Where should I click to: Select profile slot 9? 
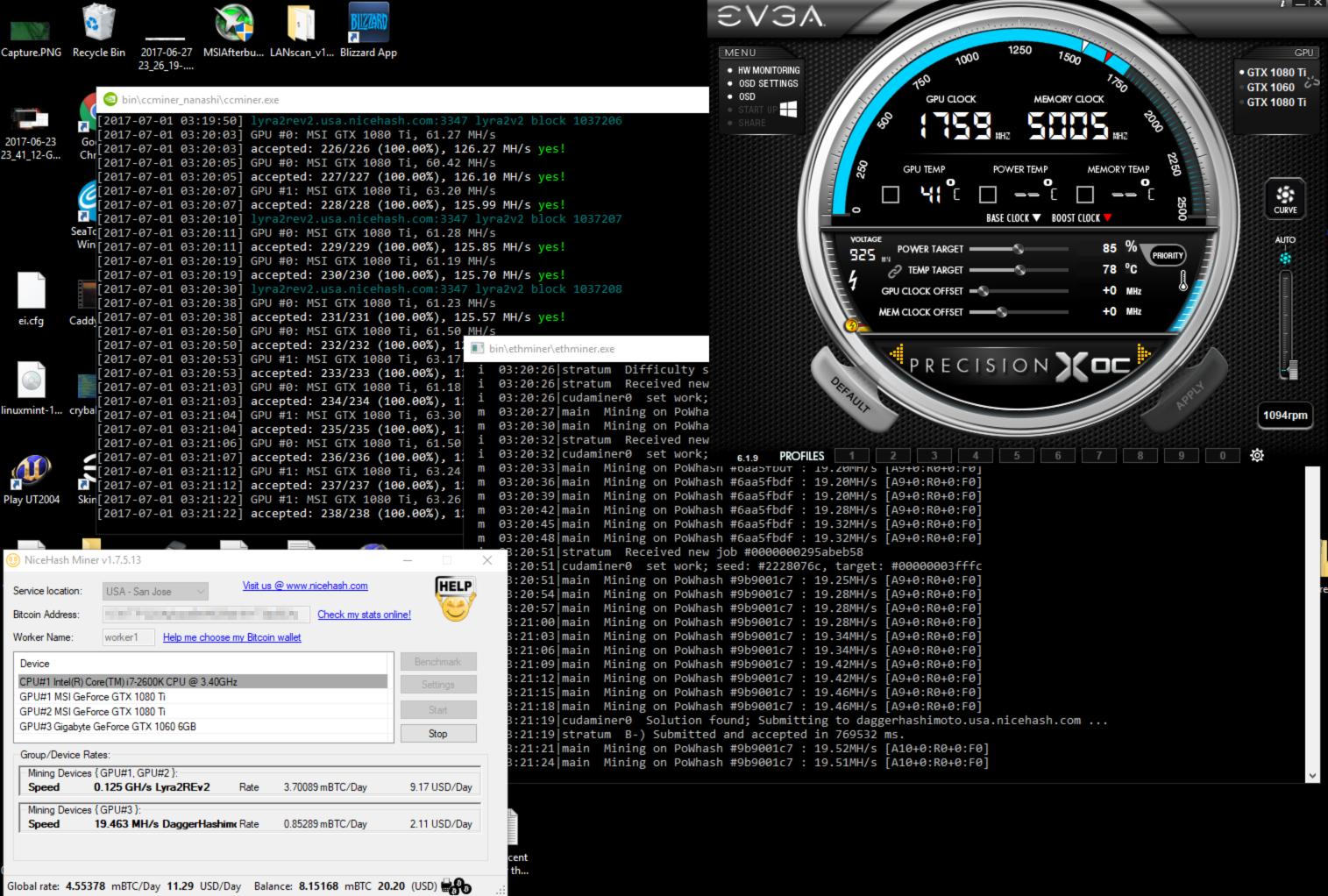pos(1182,456)
